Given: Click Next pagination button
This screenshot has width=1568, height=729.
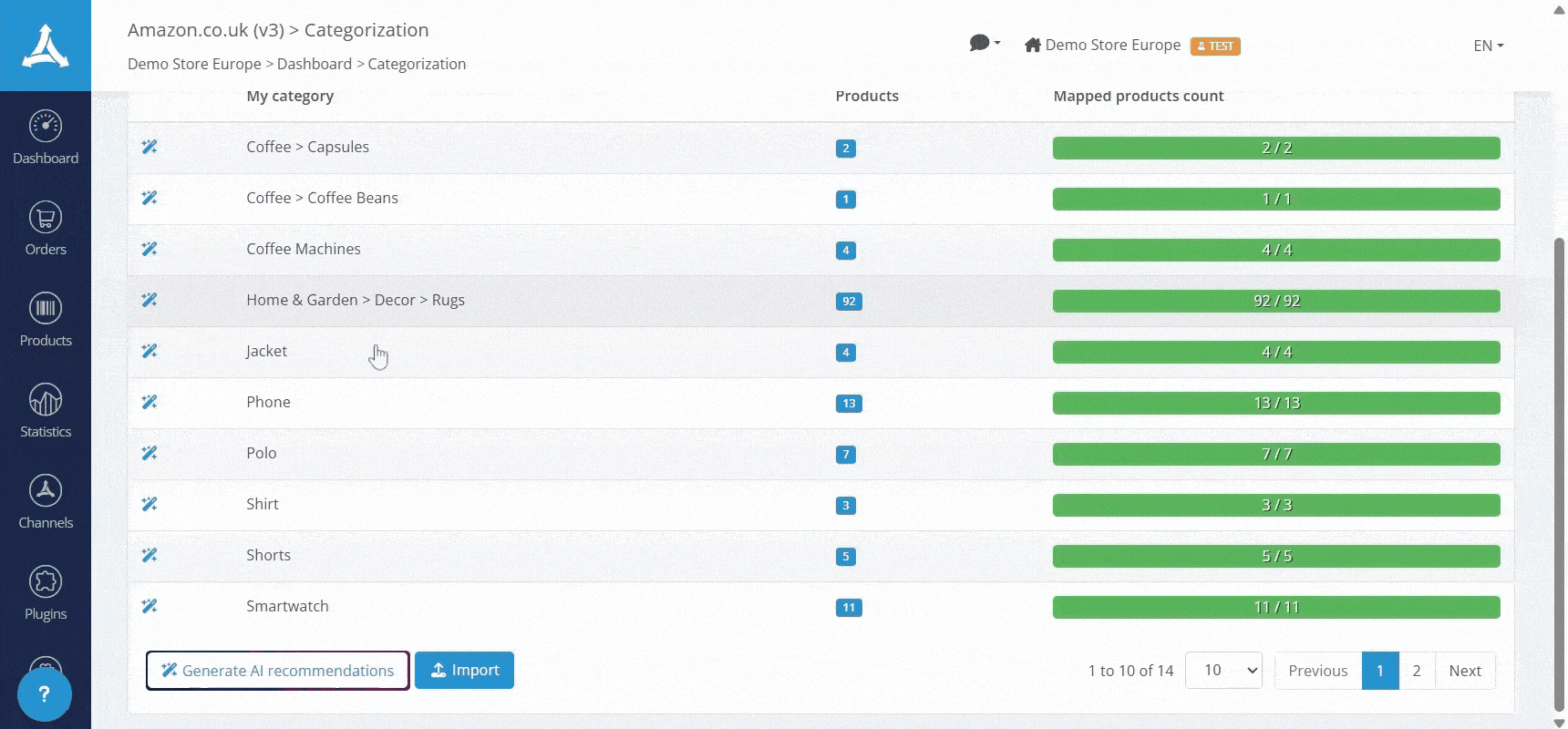Looking at the screenshot, I should click(x=1464, y=671).
